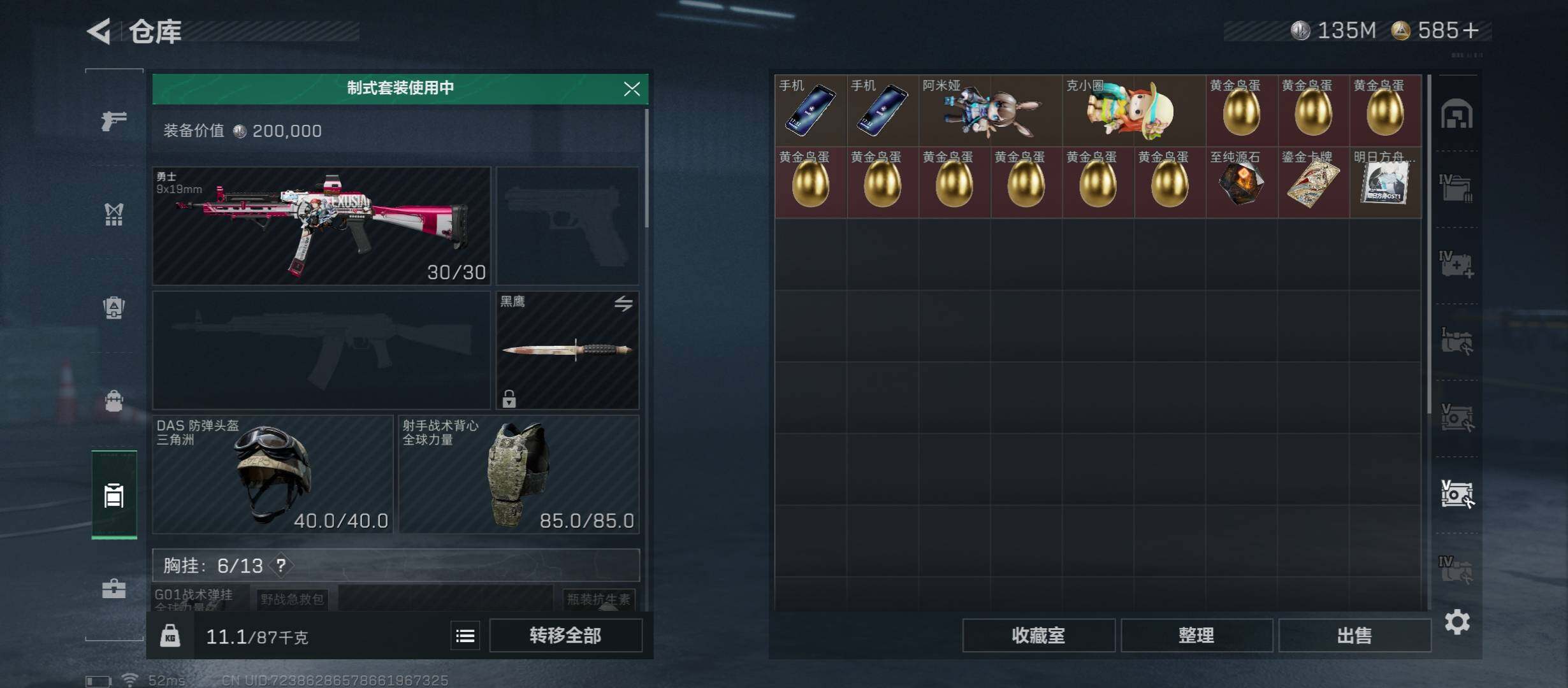Select the 阿米娅 figurine item
Image resolution: width=1568 pixels, height=688 pixels.
pyautogui.click(x=991, y=111)
